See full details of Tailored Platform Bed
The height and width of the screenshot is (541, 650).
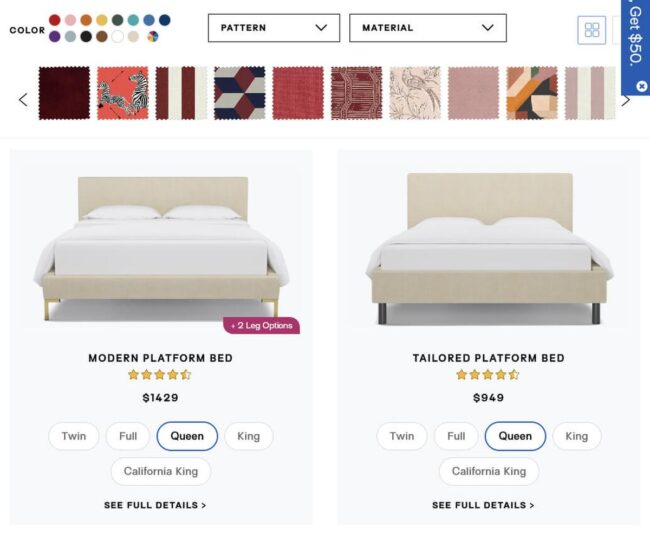point(483,505)
